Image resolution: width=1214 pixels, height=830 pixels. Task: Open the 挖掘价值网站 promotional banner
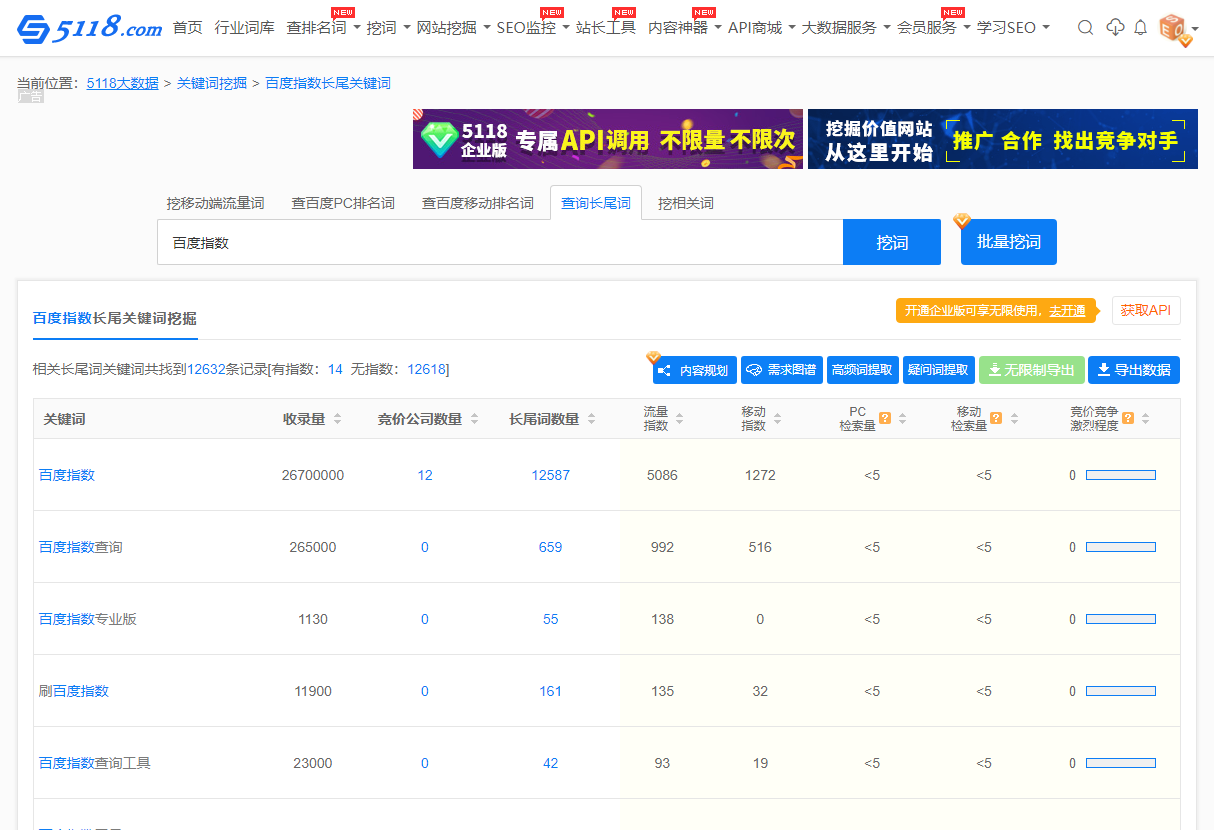point(1003,139)
